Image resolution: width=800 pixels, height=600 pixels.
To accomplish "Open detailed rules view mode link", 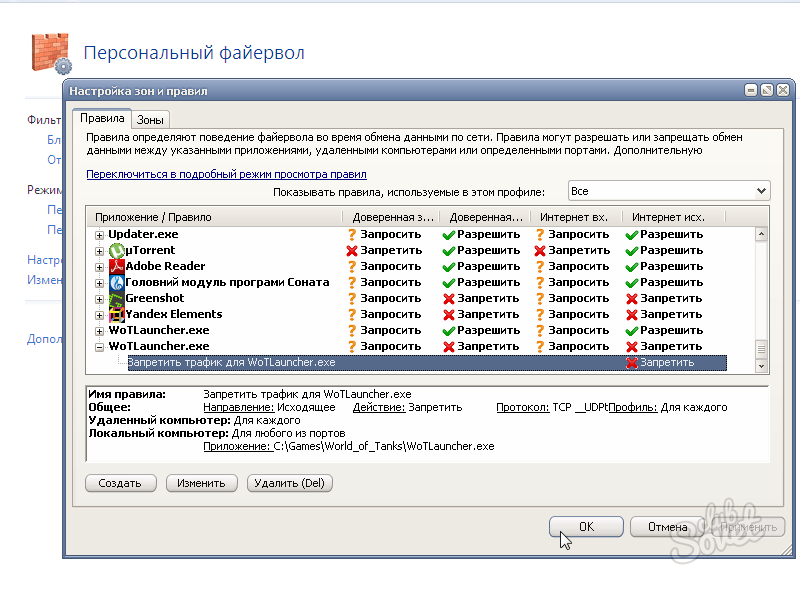I will coord(225,173).
